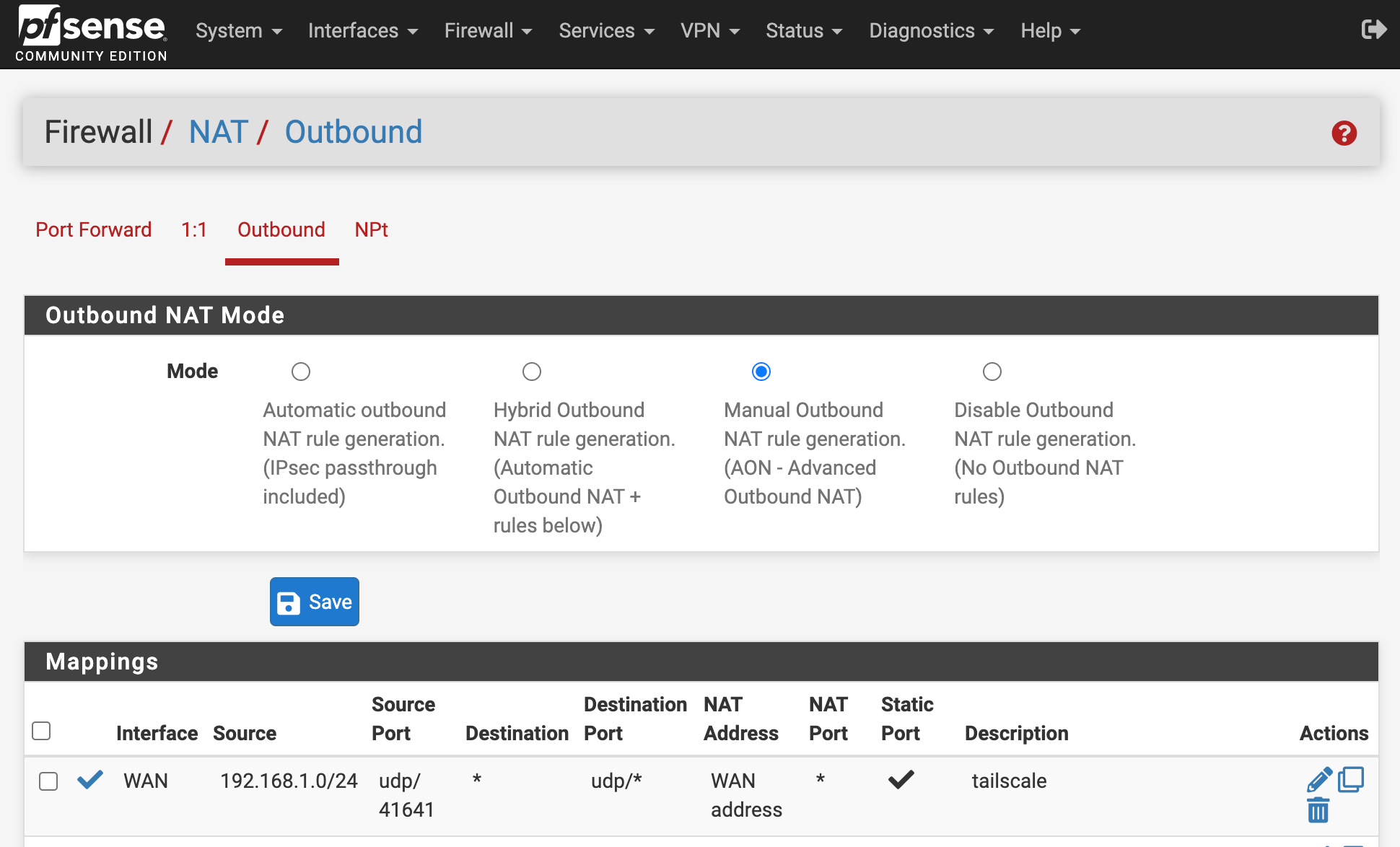Click the logout icon in the top bar
Screen dimensions: 1400x847
[1374, 30]
